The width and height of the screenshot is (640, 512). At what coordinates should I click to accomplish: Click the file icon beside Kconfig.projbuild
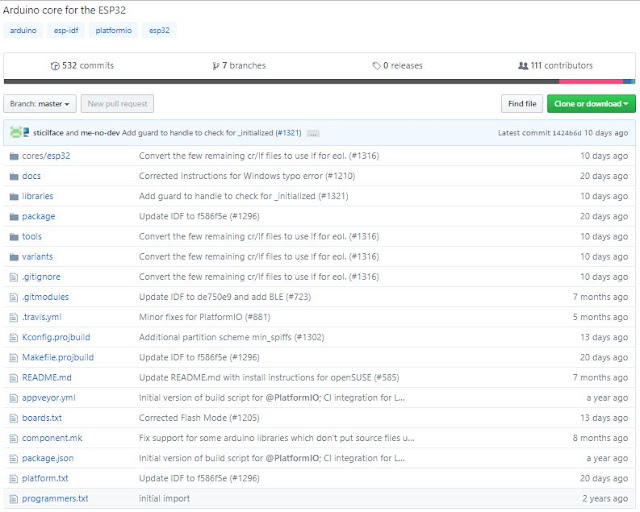(14, 338)
